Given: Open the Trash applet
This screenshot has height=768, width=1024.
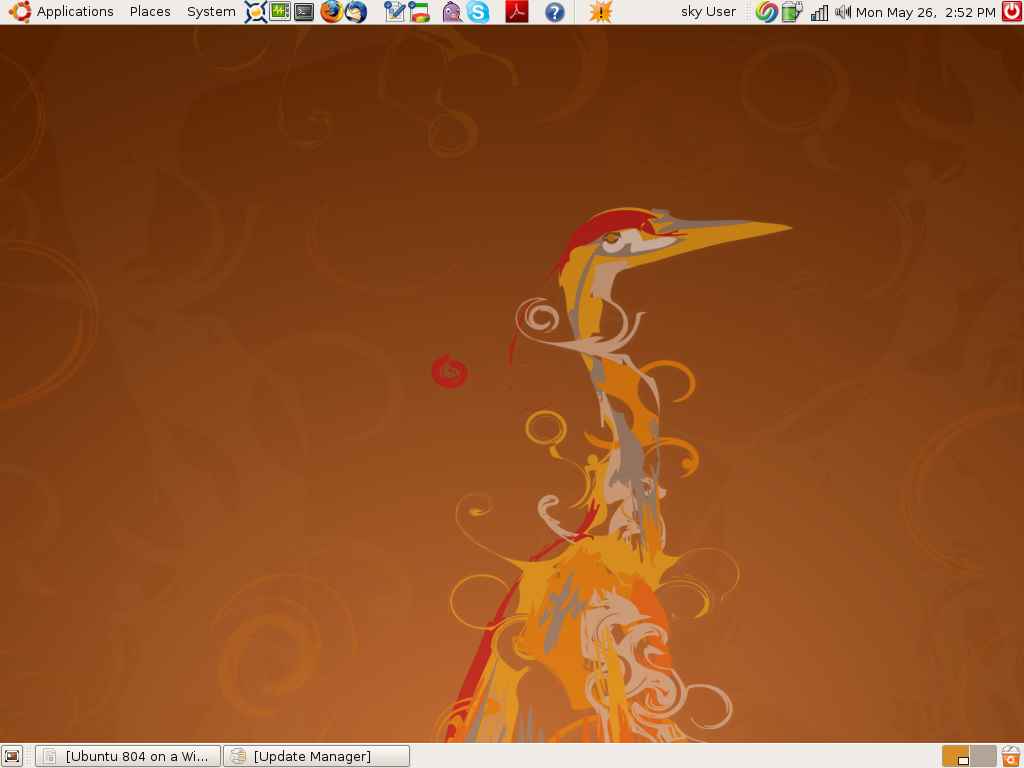Looking at the screenshot, I should tap(1011, 756).
